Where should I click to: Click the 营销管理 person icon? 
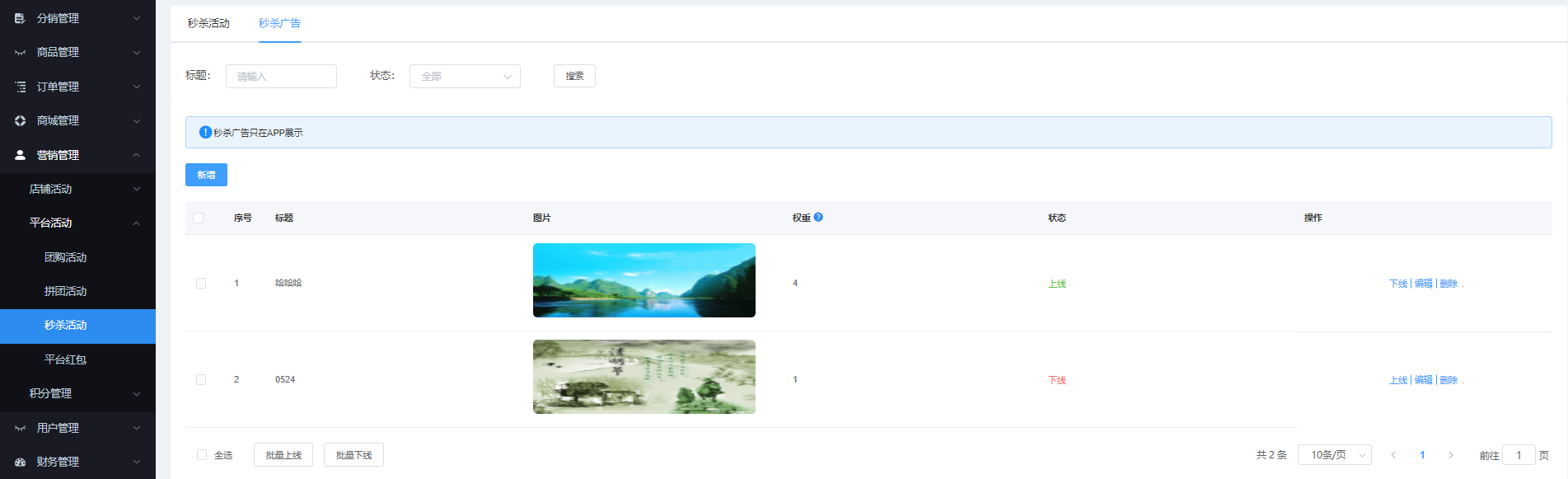pos(20,155)
